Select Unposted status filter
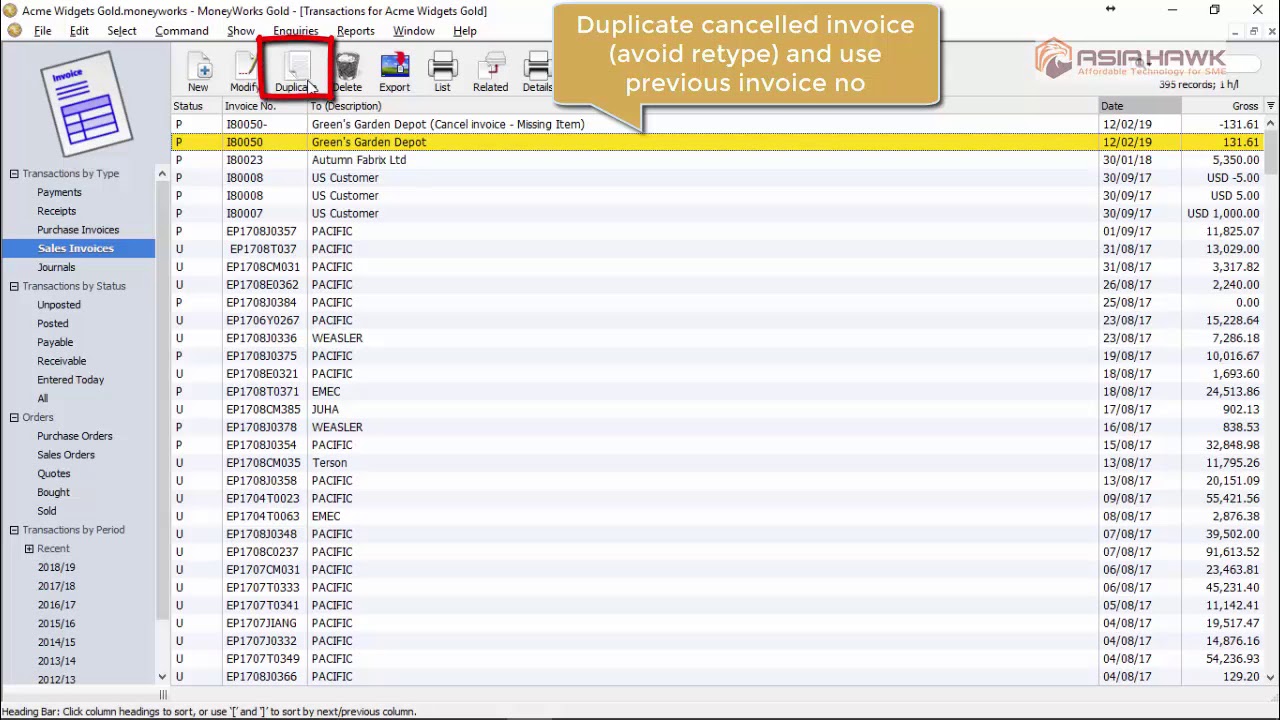This screenshot has width=1280, height=720. tap(59, 305)
